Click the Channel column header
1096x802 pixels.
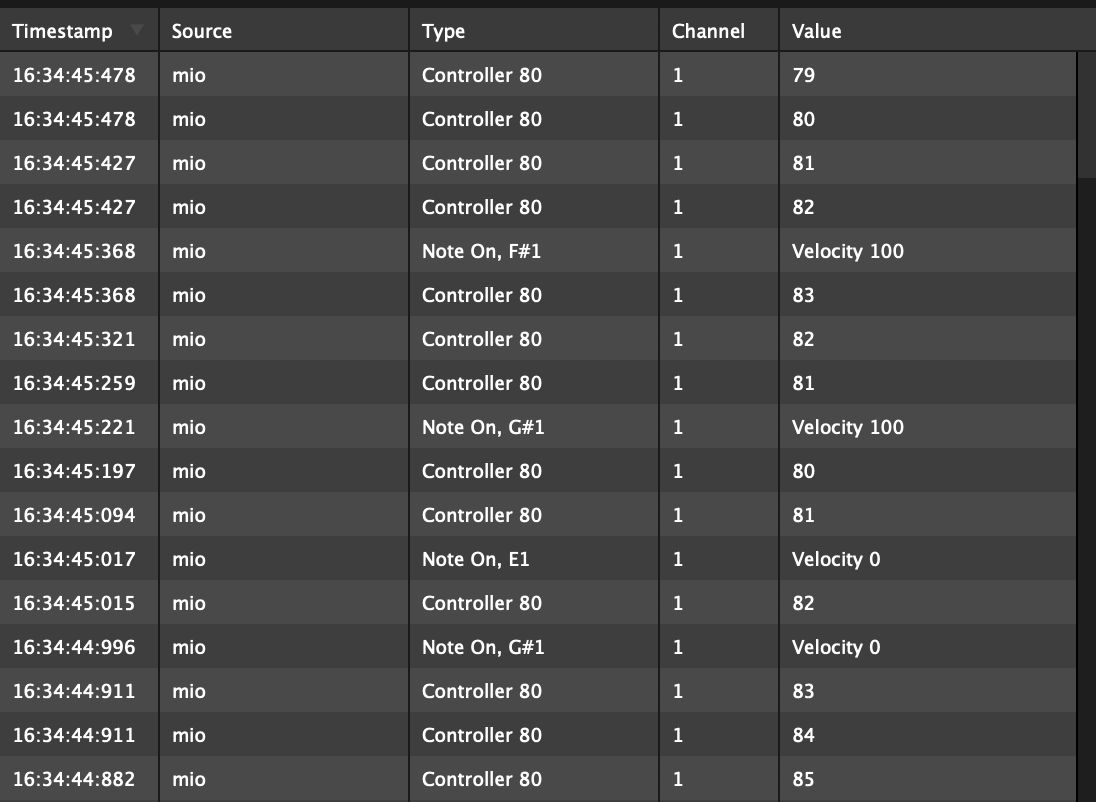coord(708,31)
